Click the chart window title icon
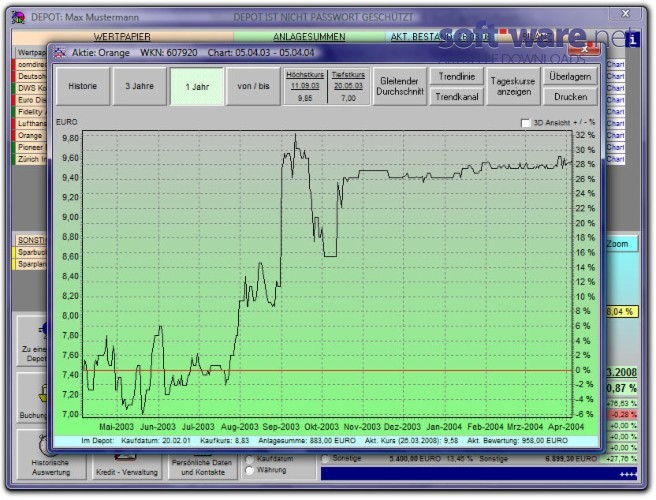The width and height of the screenshot is (656, 500). click(60, 53)
